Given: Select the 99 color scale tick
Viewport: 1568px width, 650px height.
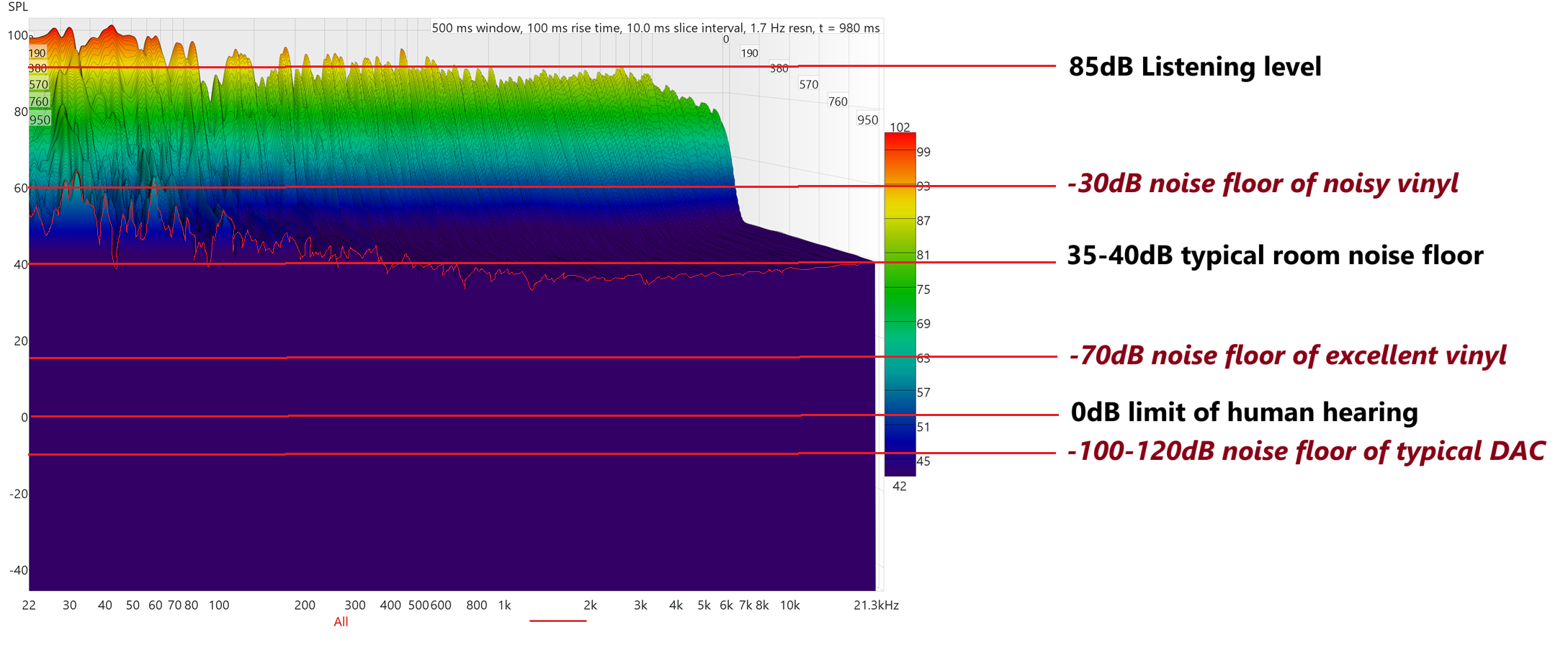Looking at the screenshot, I should tap(923, 152).
